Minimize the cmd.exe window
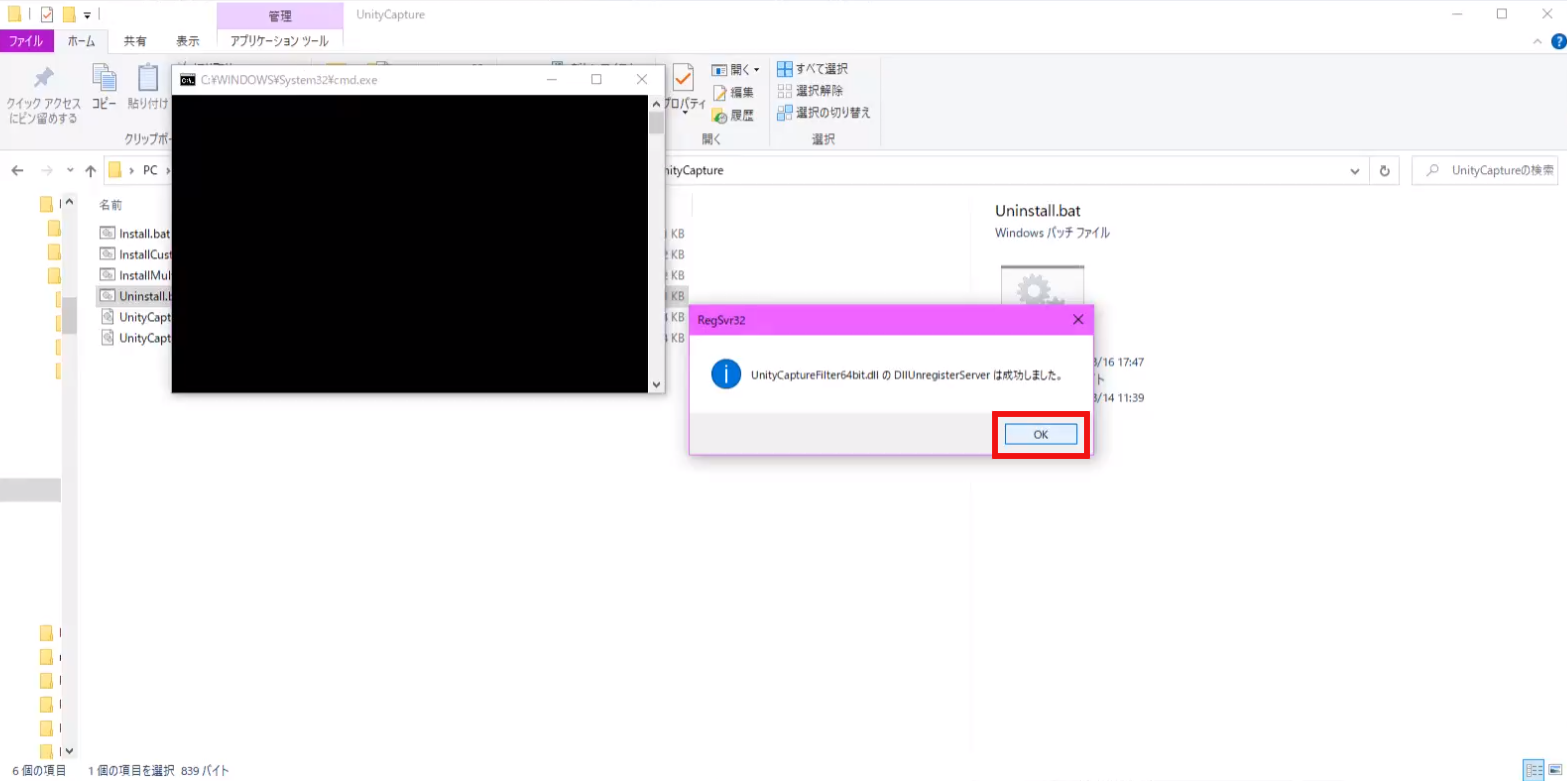Viewport: 1567px width, 781px height. point(552,79)
